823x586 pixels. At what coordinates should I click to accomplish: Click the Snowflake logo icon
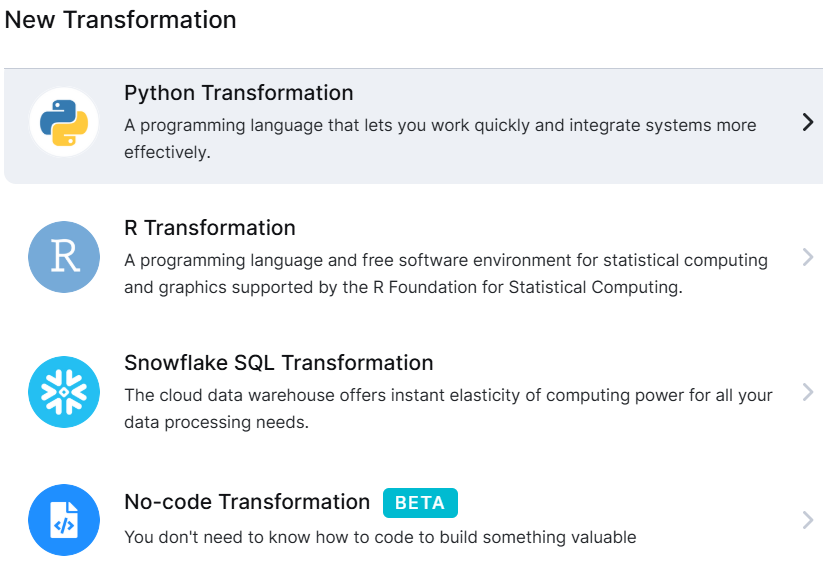(64, 392)
